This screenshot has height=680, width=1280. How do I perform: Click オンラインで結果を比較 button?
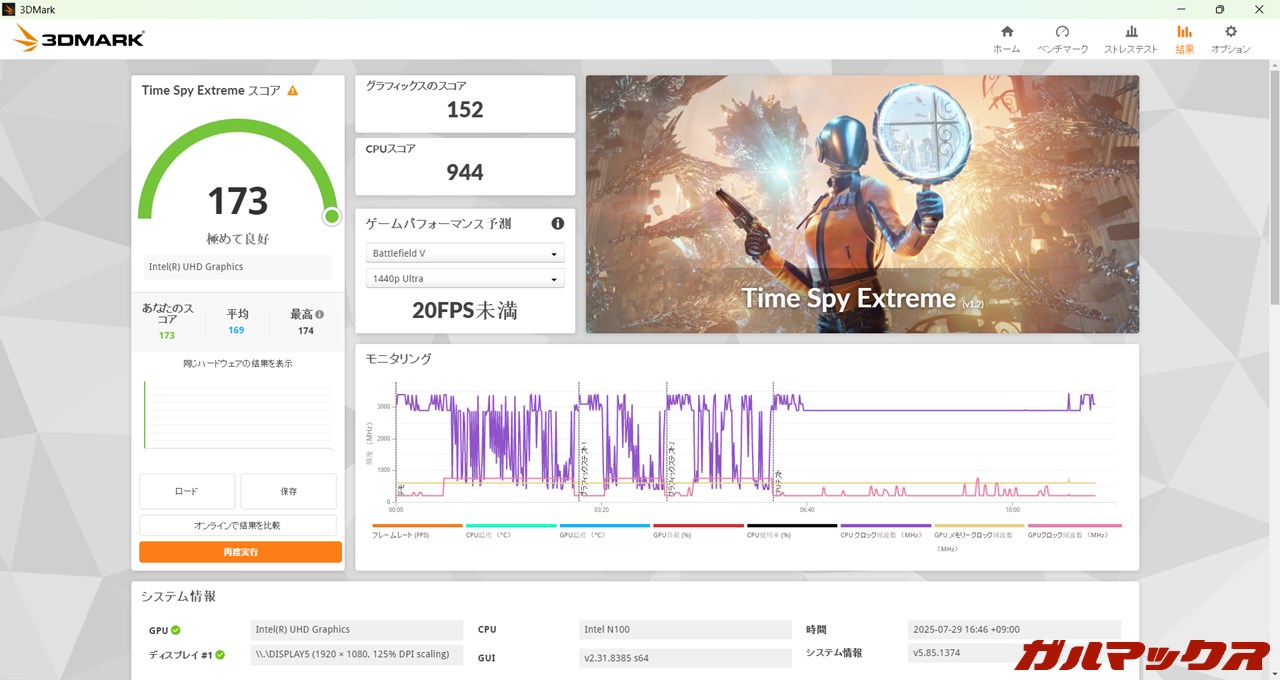click(237, 525)
